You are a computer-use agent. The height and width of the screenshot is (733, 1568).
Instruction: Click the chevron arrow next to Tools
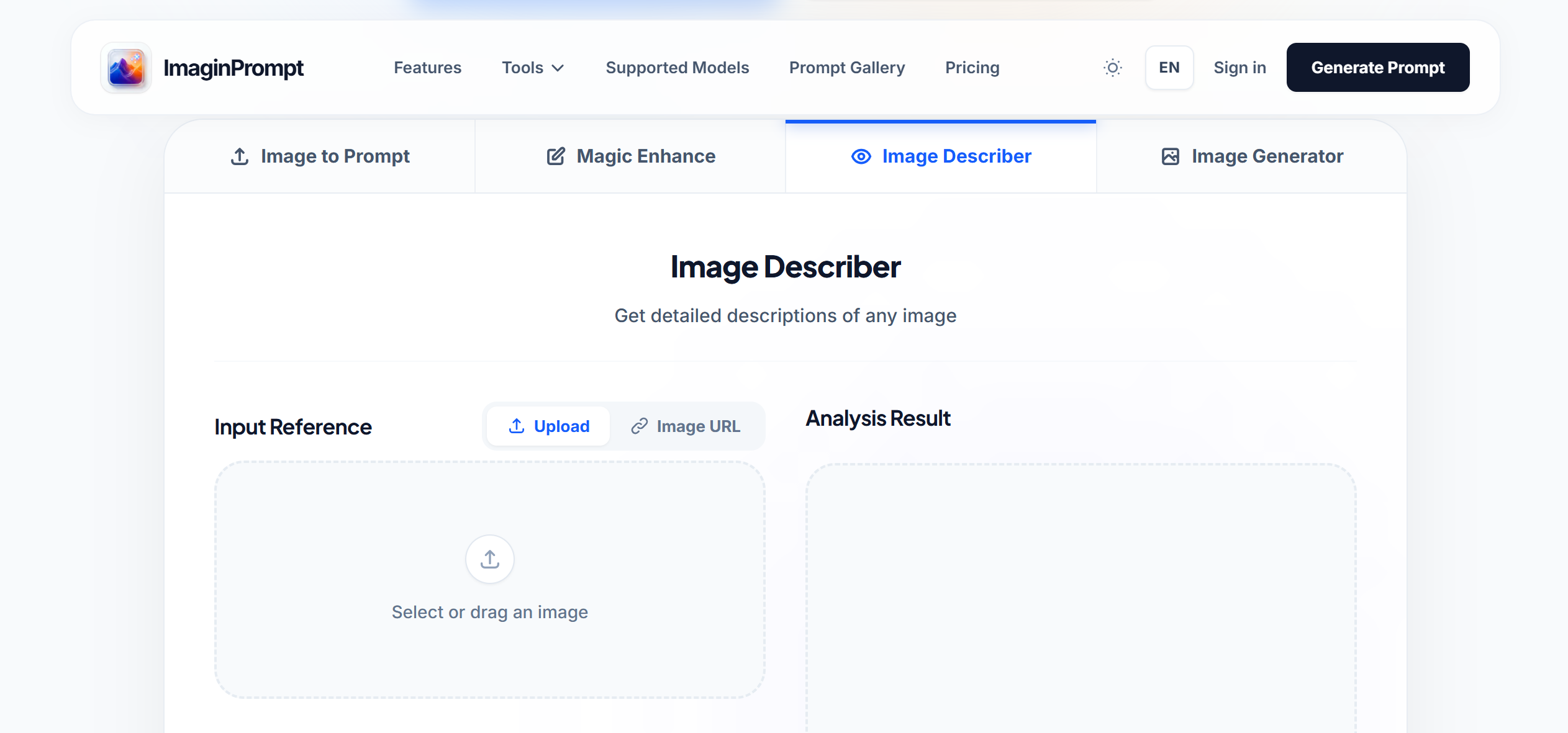pos(558,68)
